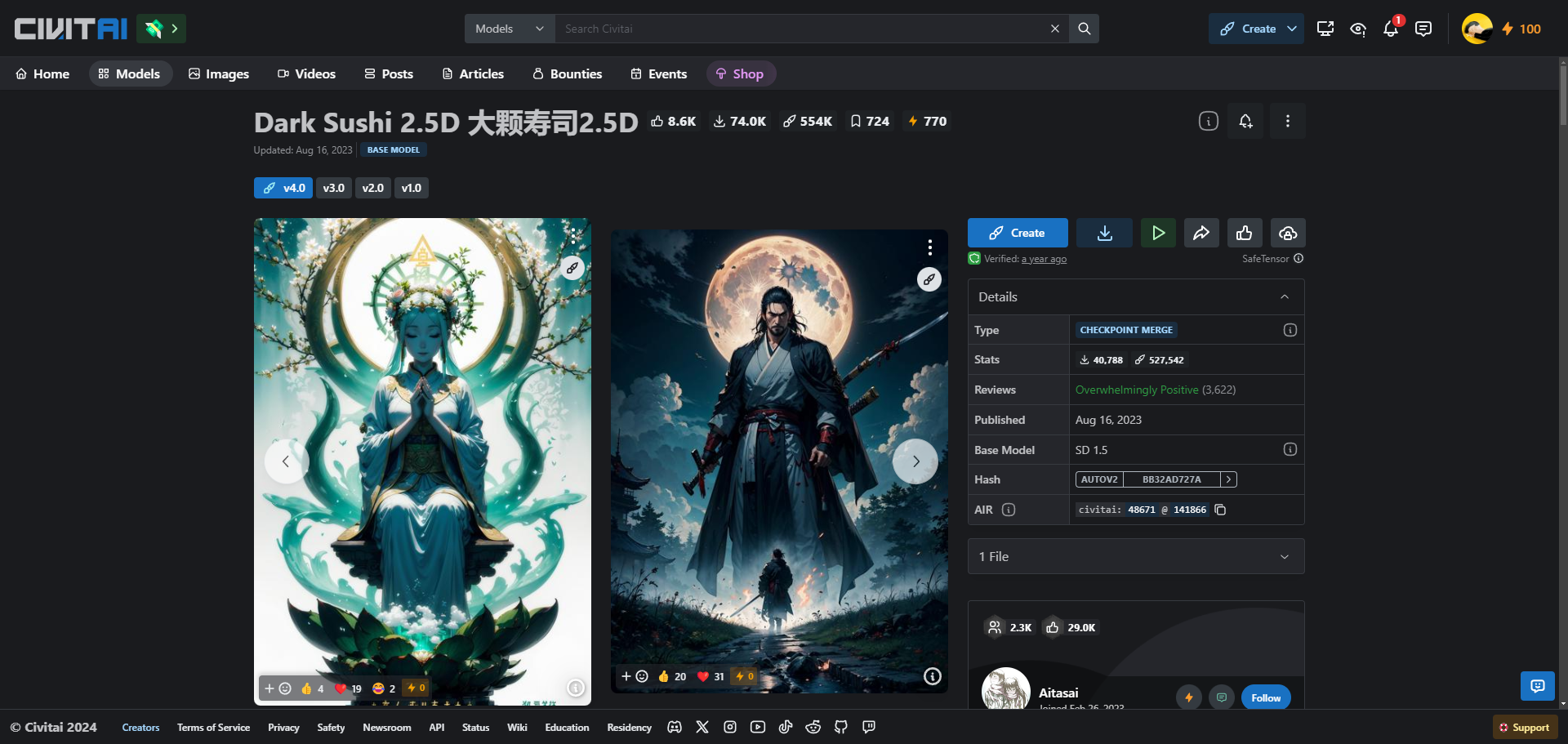Open the Events tab

coord(658,74)
